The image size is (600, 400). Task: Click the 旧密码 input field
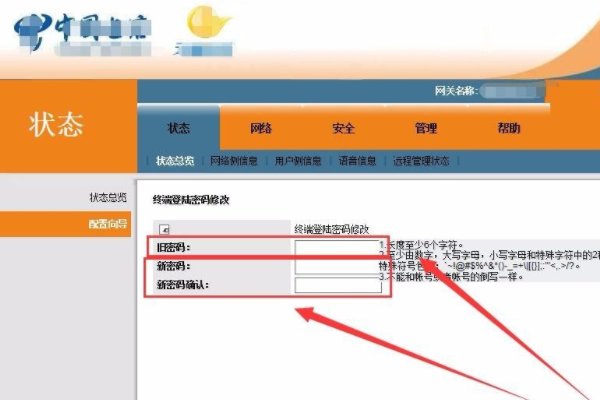point(337,248)
